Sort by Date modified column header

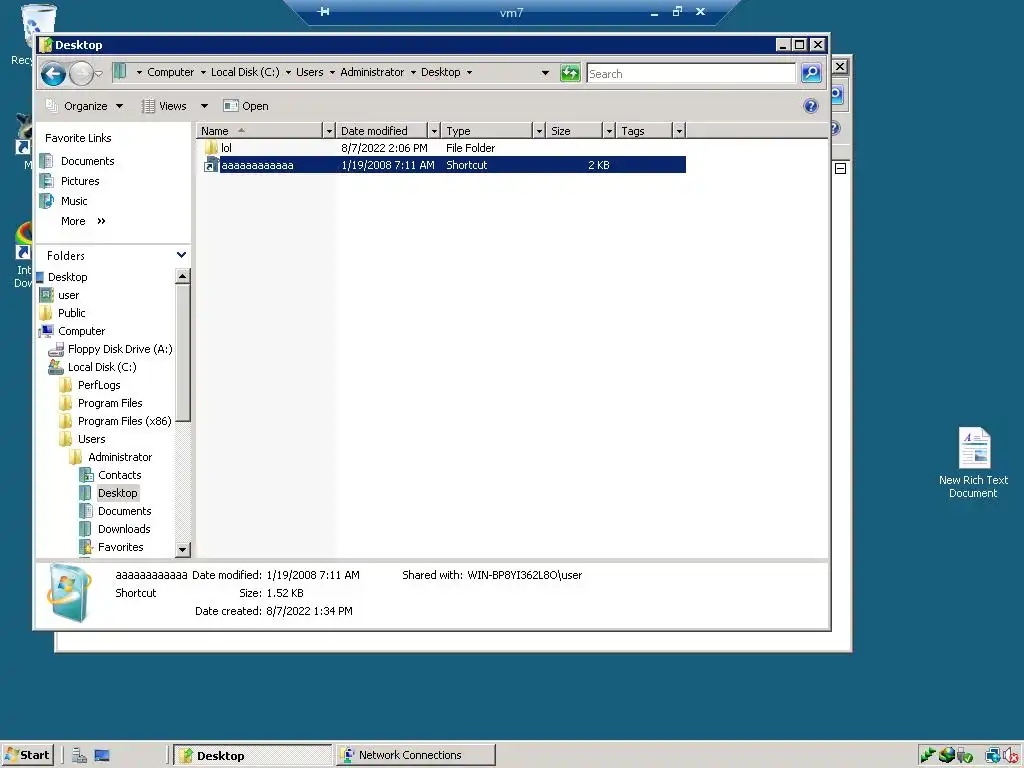383,131
